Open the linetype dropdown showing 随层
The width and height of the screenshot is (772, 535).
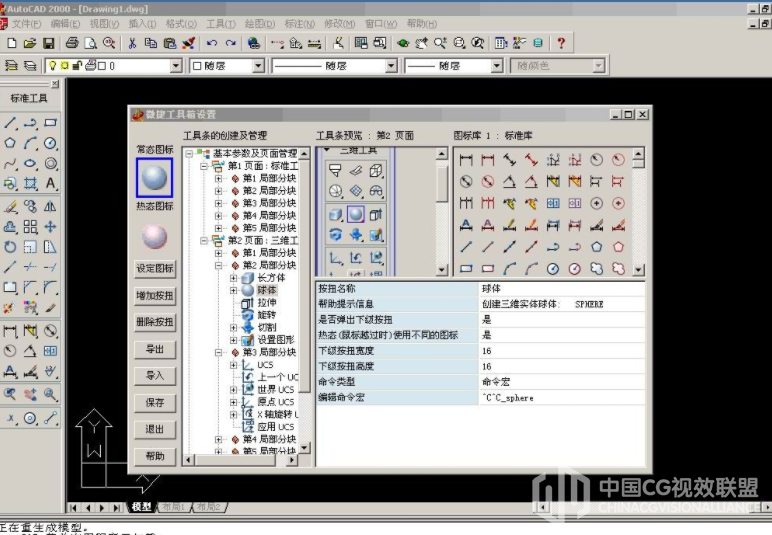point(391,65)
